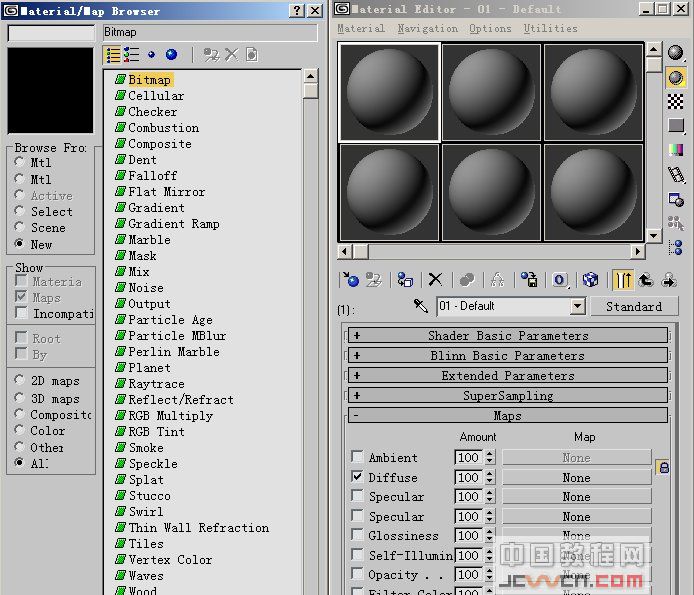Click Sample Type sphere icon
The width and height of the screenshot is (694, 595).
(x=675, y=53)
